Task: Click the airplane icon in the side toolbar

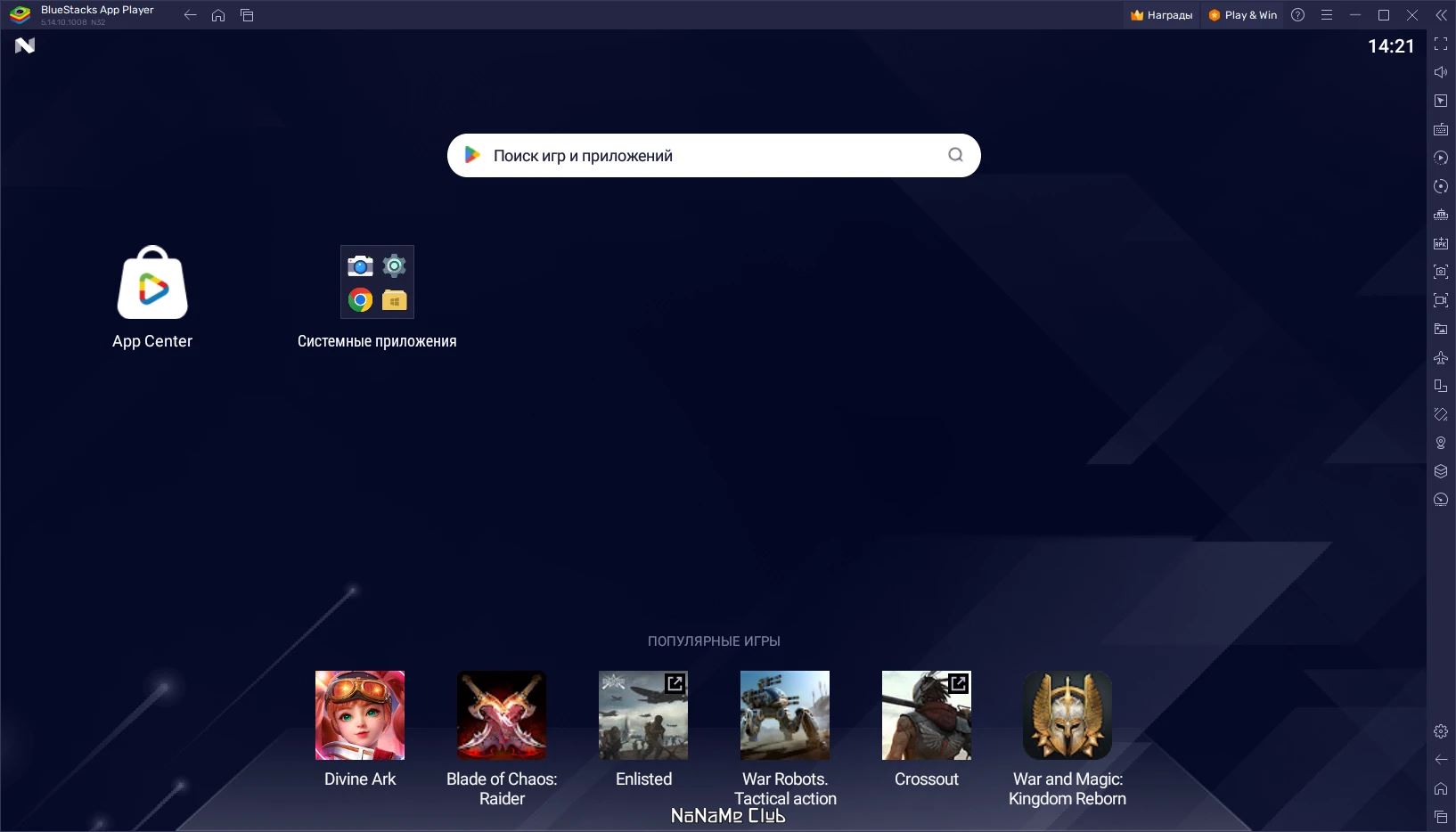Action: tap(1441, 357)
